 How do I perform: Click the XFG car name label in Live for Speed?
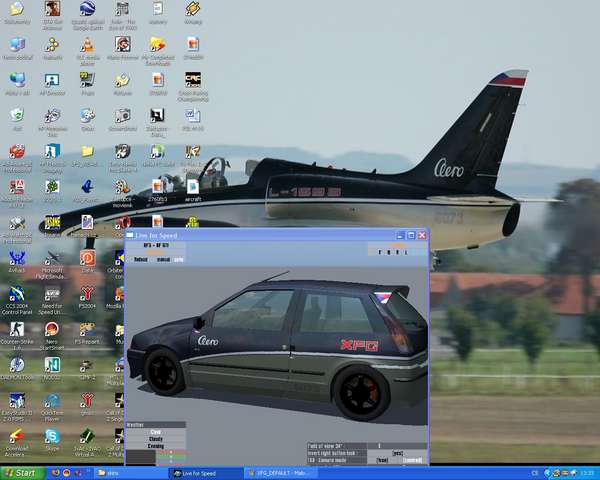[156, 245]
